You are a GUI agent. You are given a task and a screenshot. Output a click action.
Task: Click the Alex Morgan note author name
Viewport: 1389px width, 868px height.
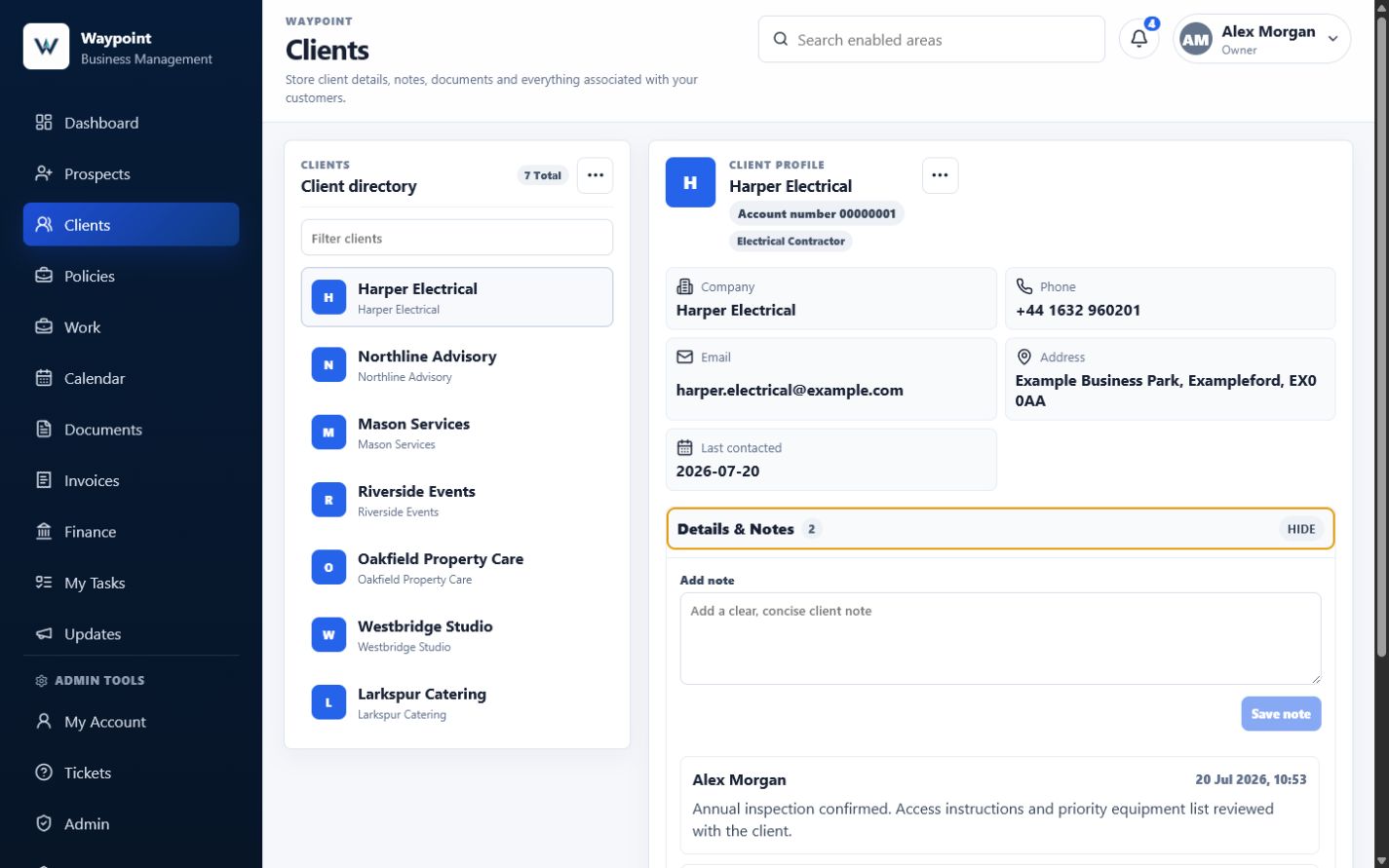(739, 779)
